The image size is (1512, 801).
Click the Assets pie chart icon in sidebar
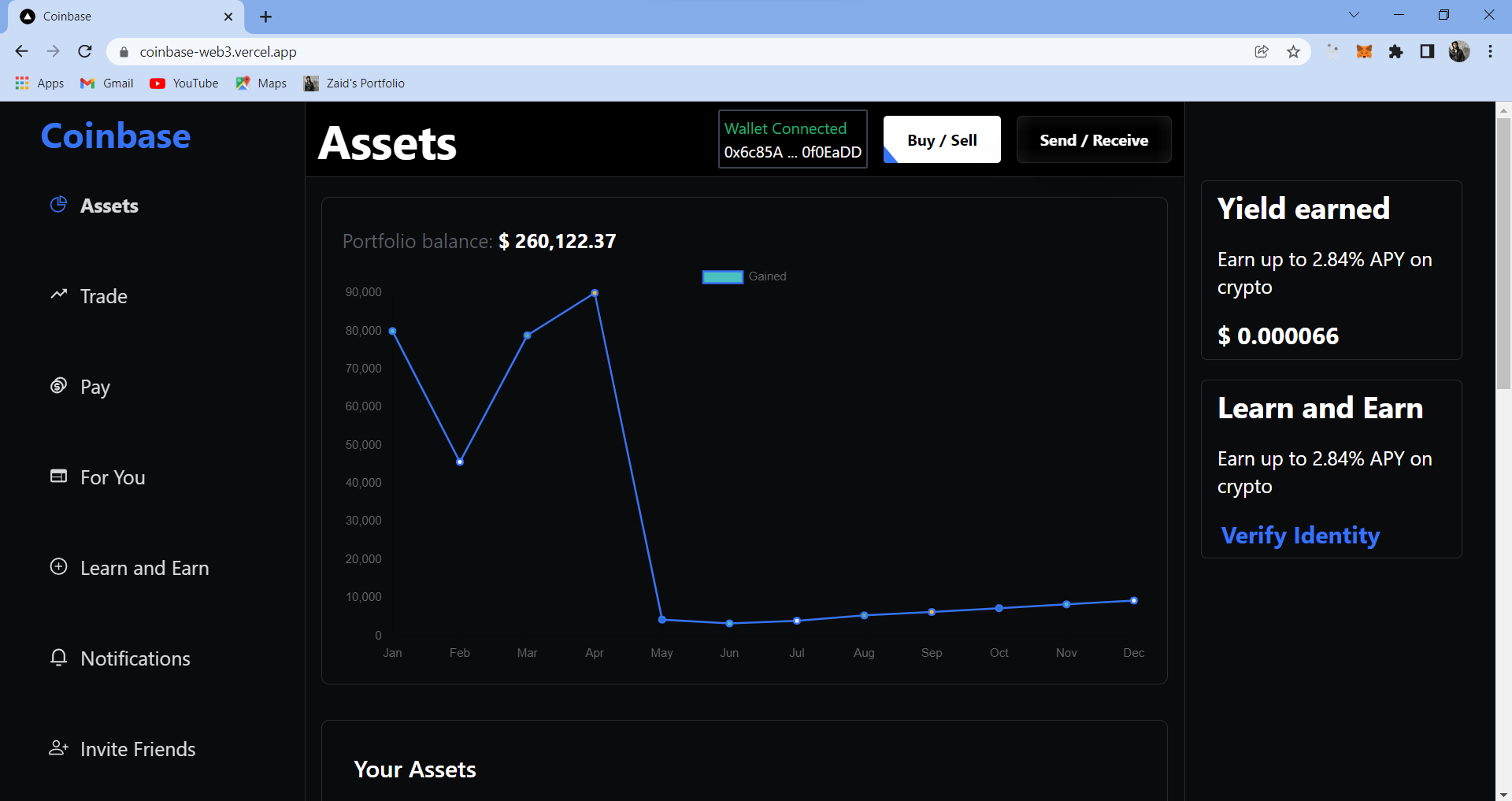(x=58, y=205)
